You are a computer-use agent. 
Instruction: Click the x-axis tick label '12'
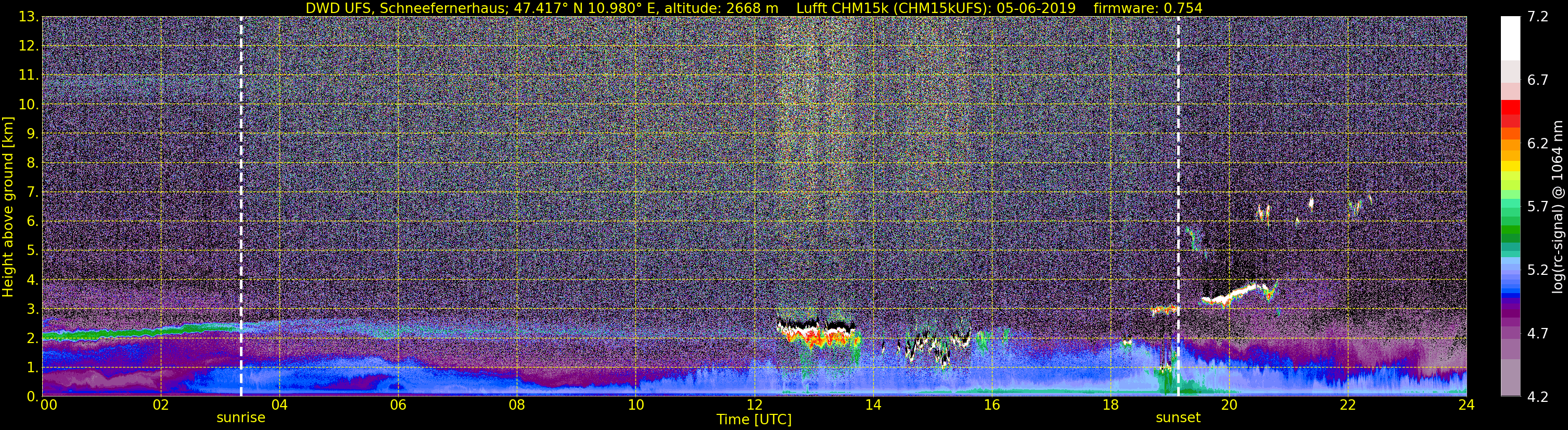(754, 406)
